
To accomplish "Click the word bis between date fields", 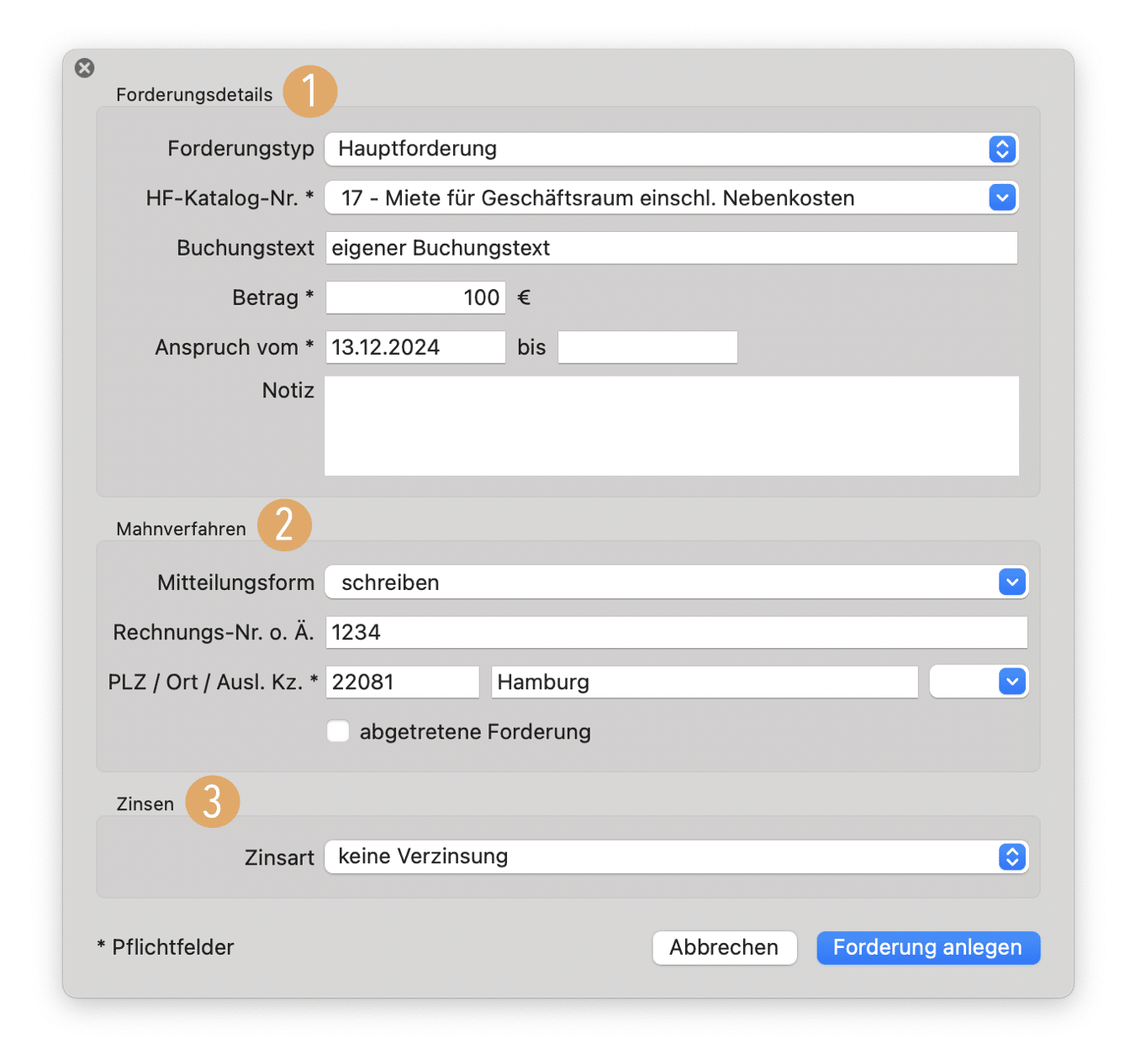I will pyautogui.click(x=531, y=347).
